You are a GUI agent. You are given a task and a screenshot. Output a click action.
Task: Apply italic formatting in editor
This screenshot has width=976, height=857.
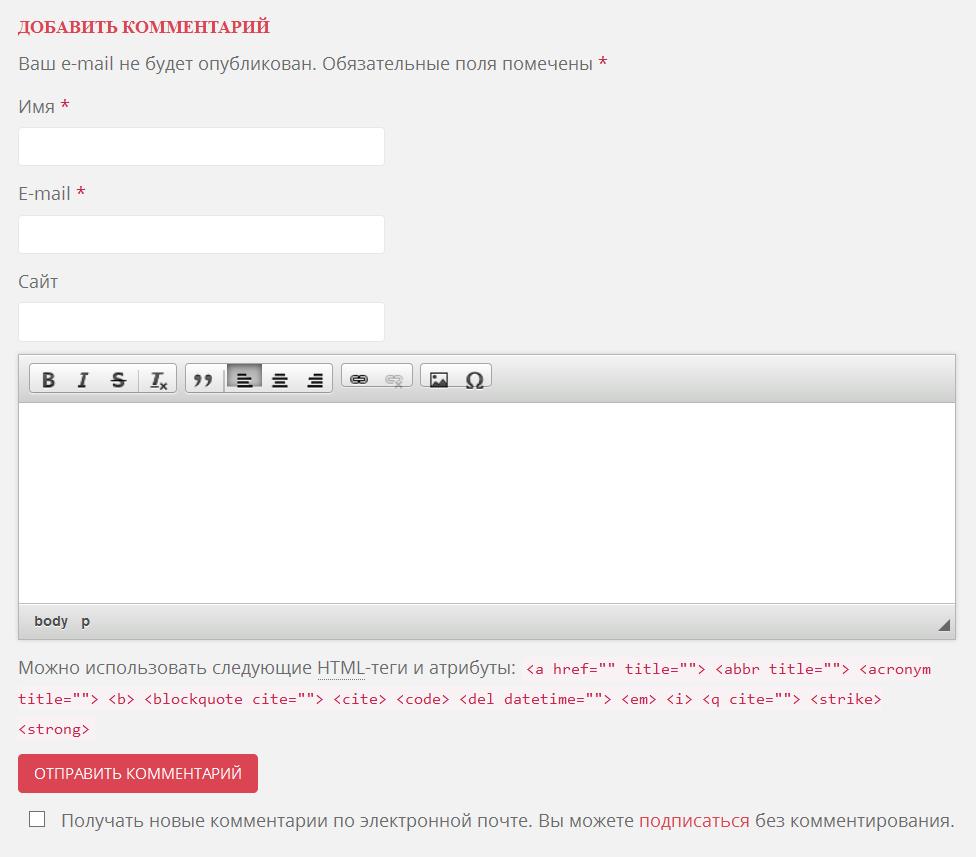tap(83, 380)
